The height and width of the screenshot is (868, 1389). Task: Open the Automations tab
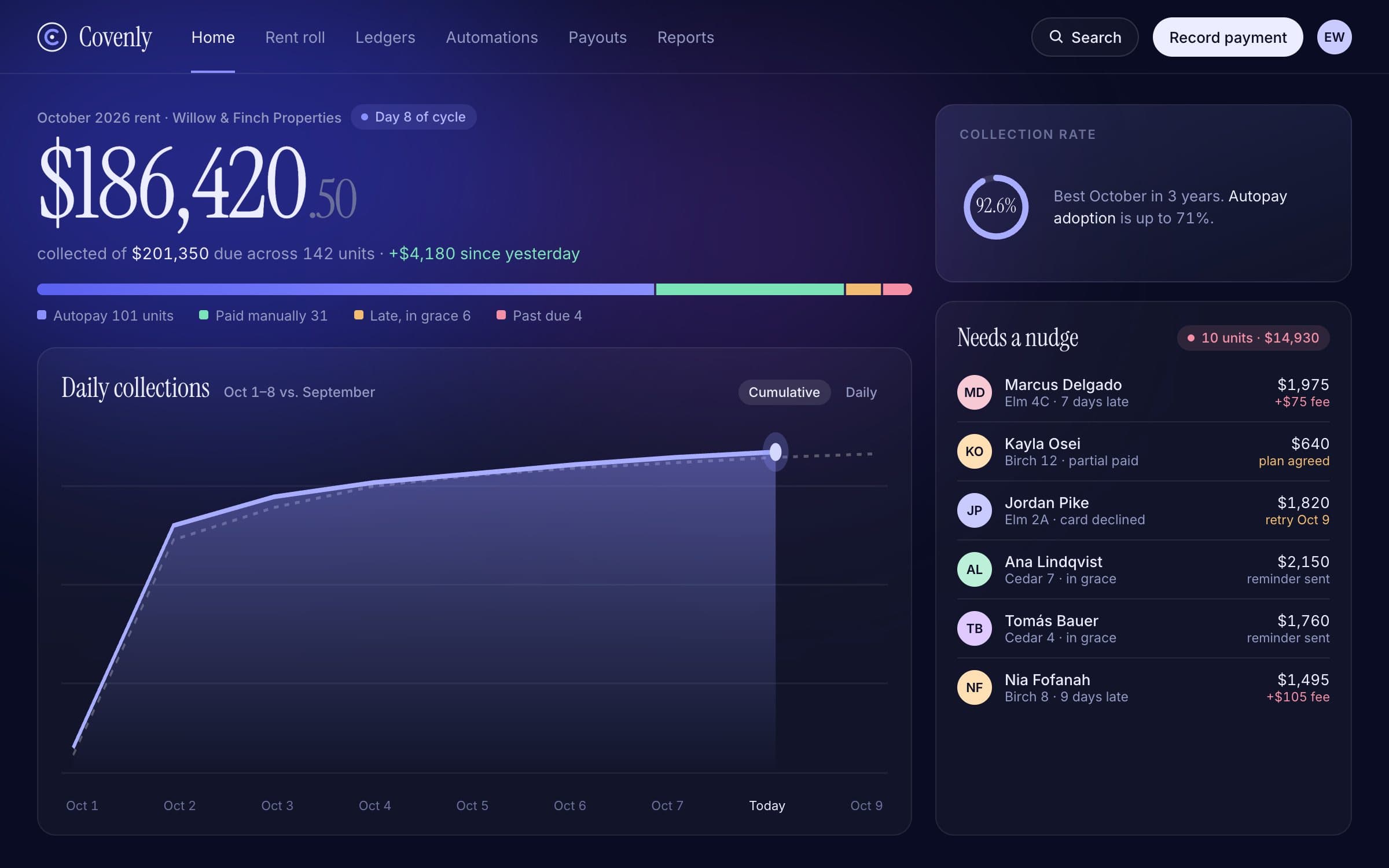[x=492, y=38]
